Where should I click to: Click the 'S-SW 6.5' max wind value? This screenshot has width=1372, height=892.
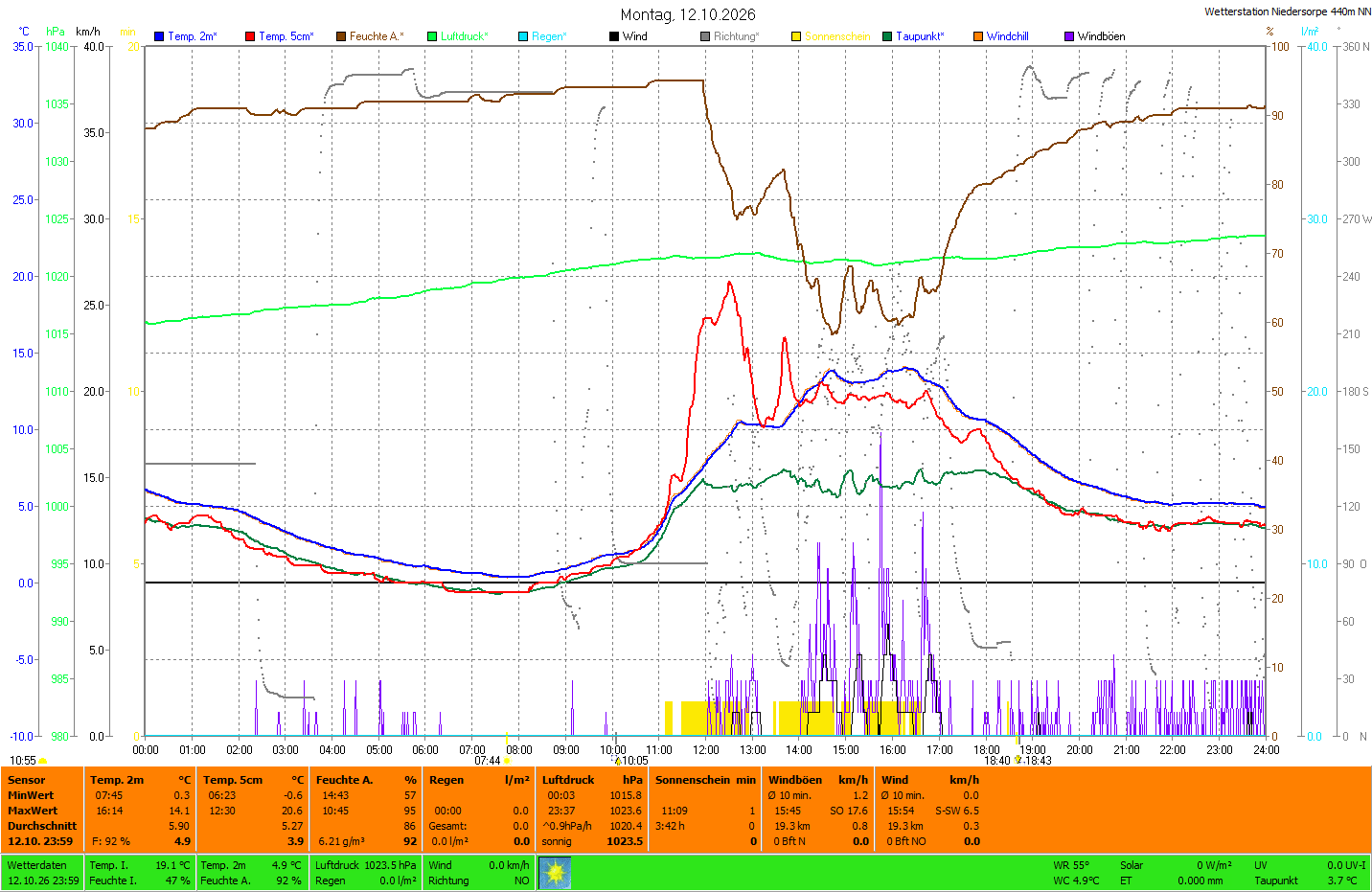pos(957,811)
